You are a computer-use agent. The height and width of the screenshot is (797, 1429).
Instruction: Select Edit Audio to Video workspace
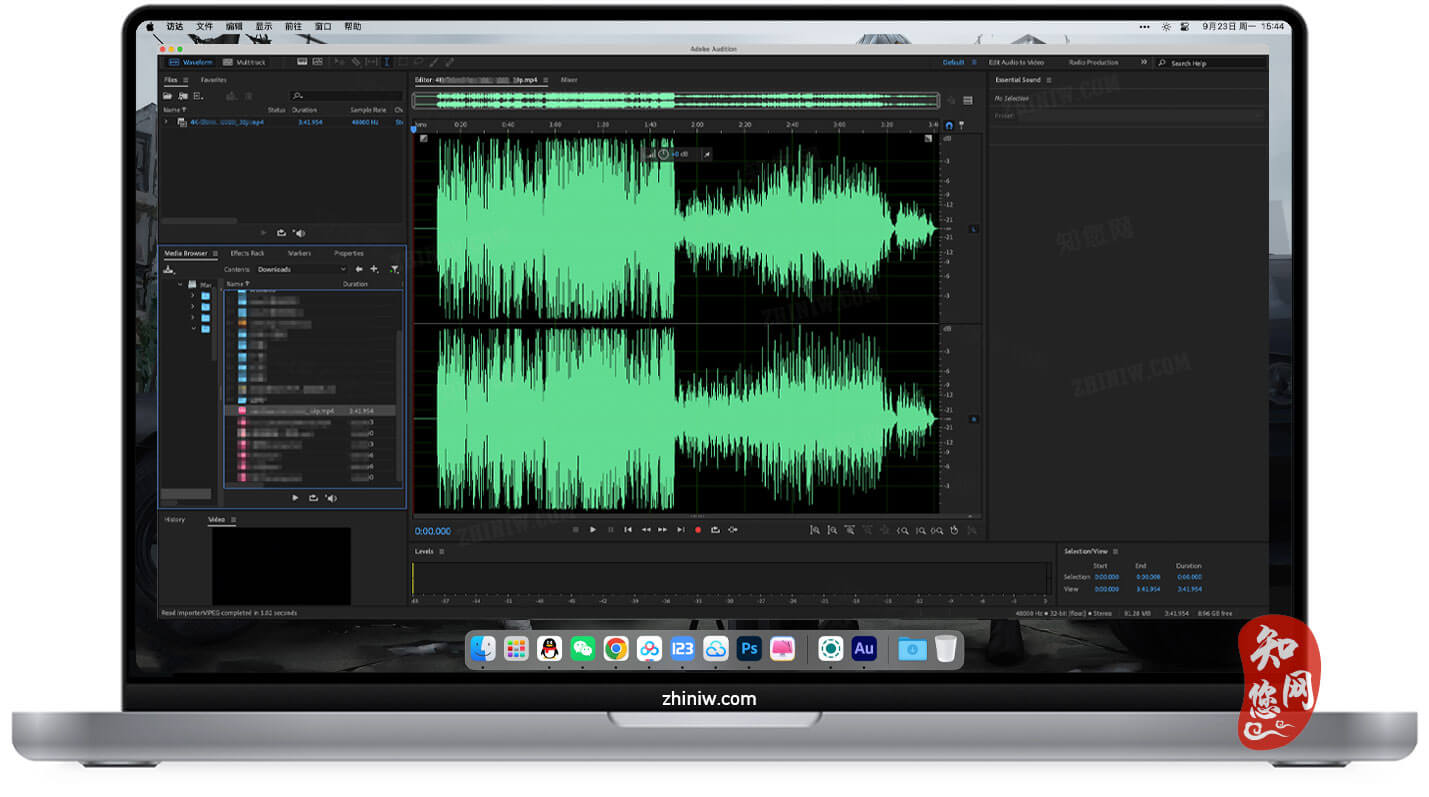point(1016,62)
